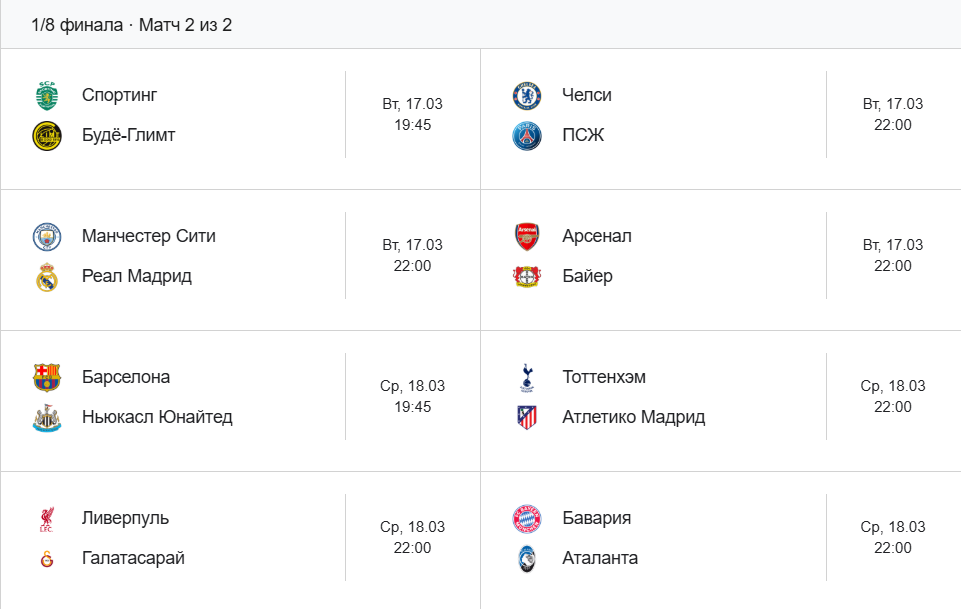961x609 pixels.
Task: Click the Bodø/Glimt yellow crest icon
Action: [x=47, y=135]
